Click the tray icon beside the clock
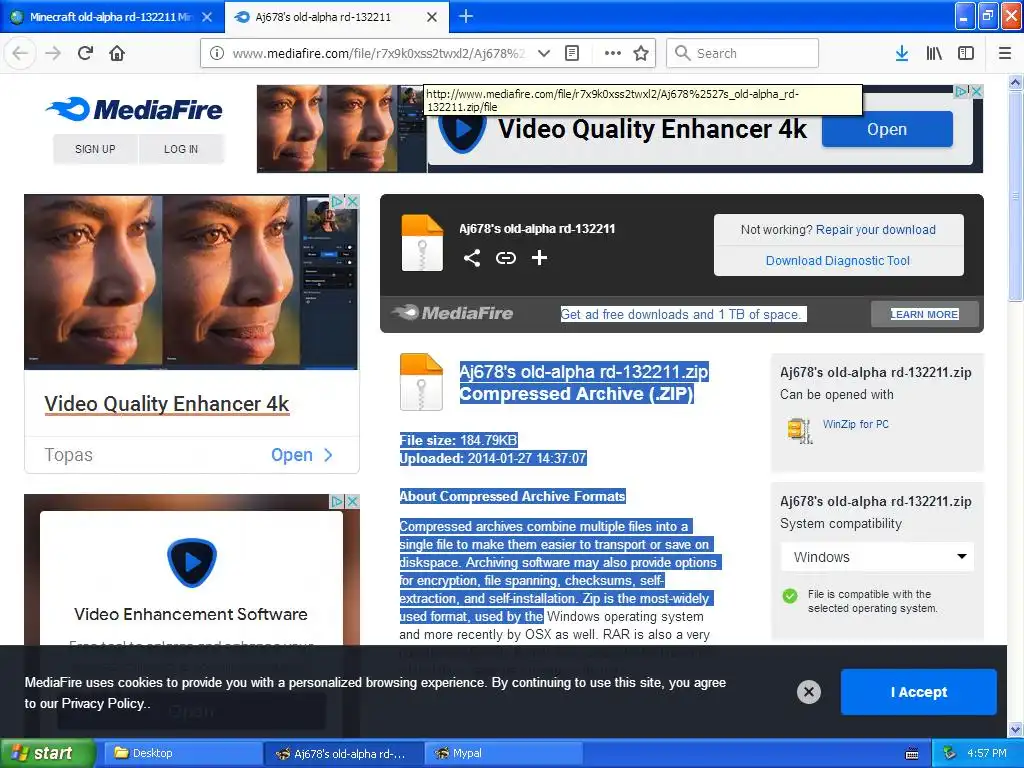The height and width of the screenshot is (768, 1024). pos(950,753)
